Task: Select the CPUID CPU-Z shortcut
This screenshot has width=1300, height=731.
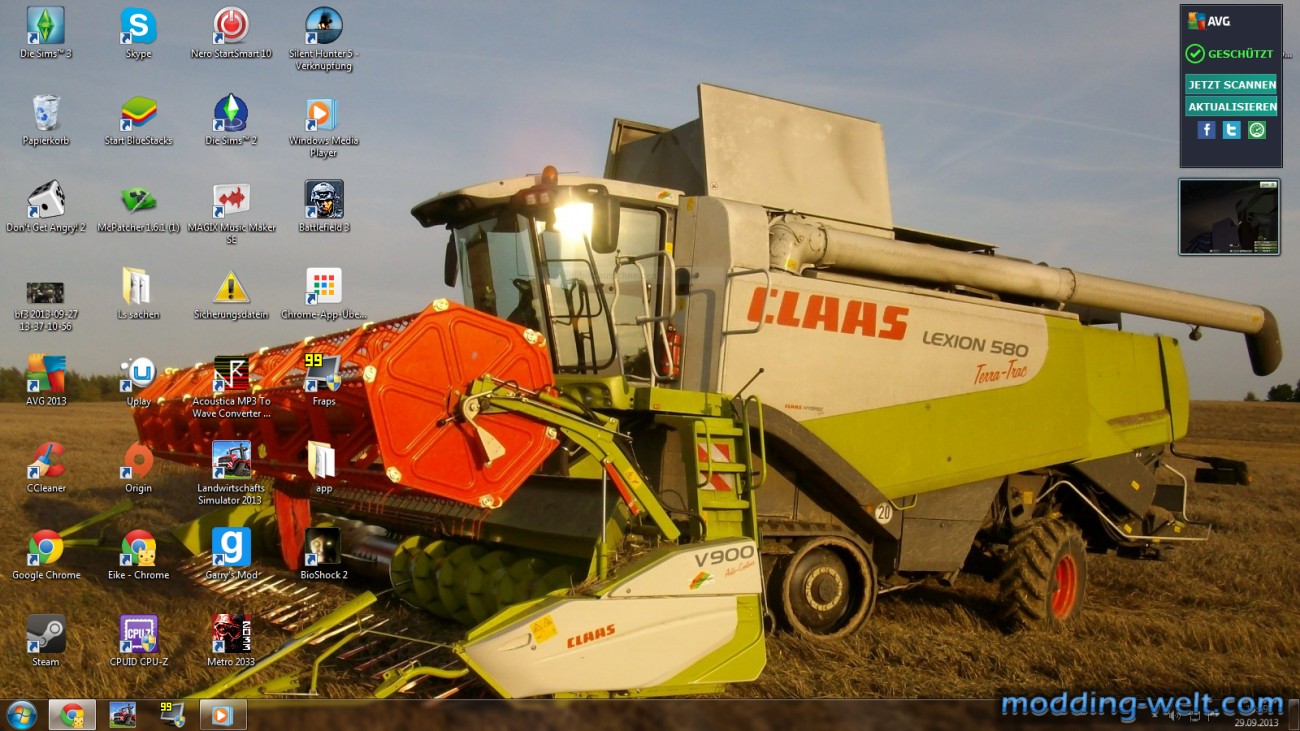Action: 138,641
